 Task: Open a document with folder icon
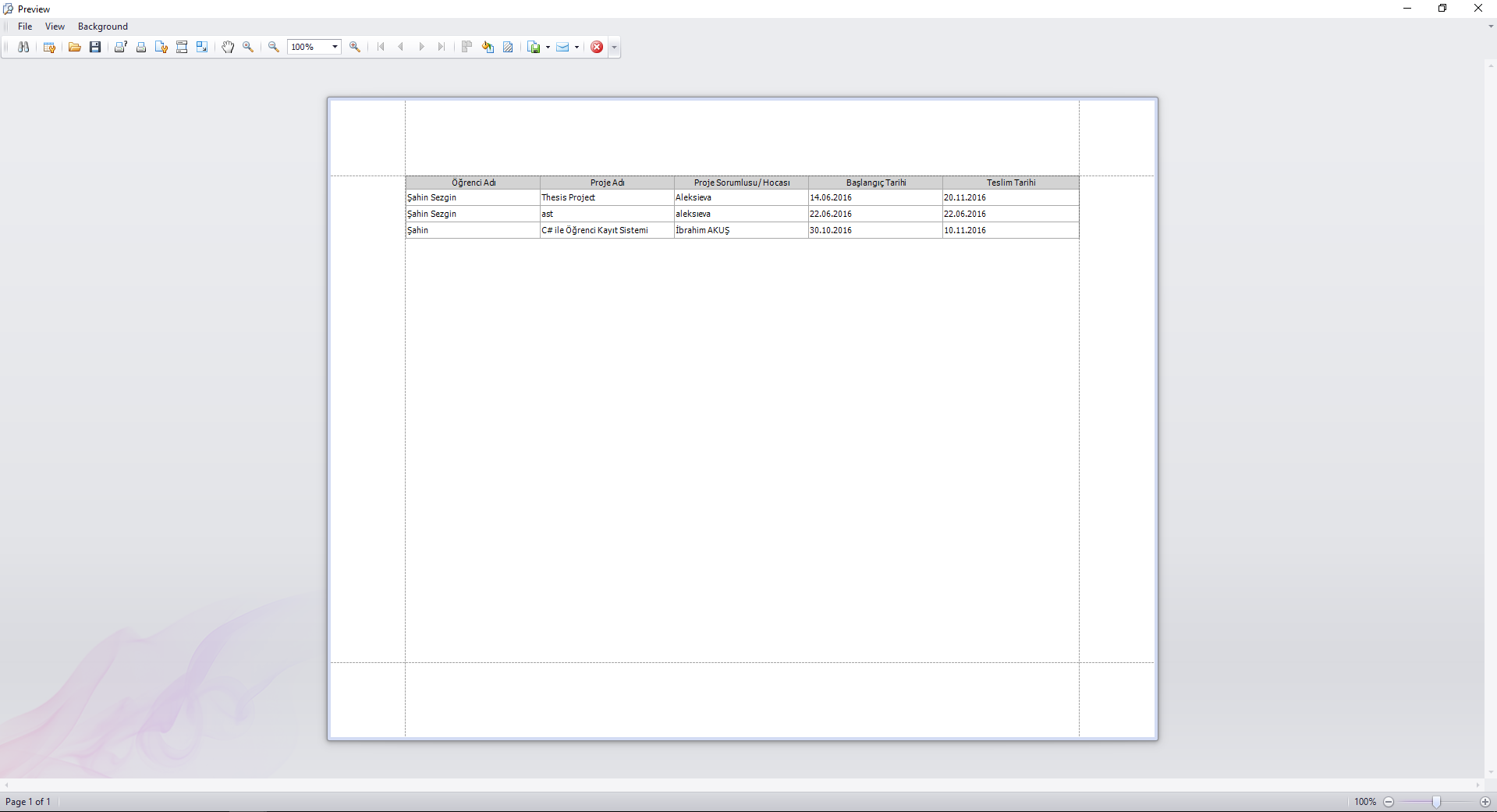coord(75,47)
